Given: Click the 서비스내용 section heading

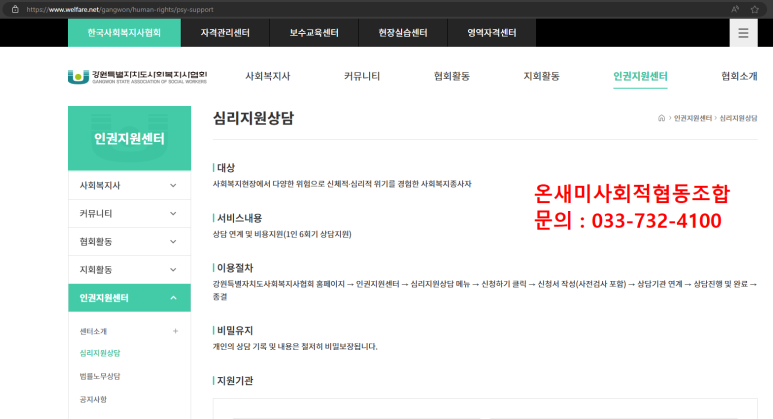Looking at the screenshot, I should pyautogui.click(x=240, y=218).
